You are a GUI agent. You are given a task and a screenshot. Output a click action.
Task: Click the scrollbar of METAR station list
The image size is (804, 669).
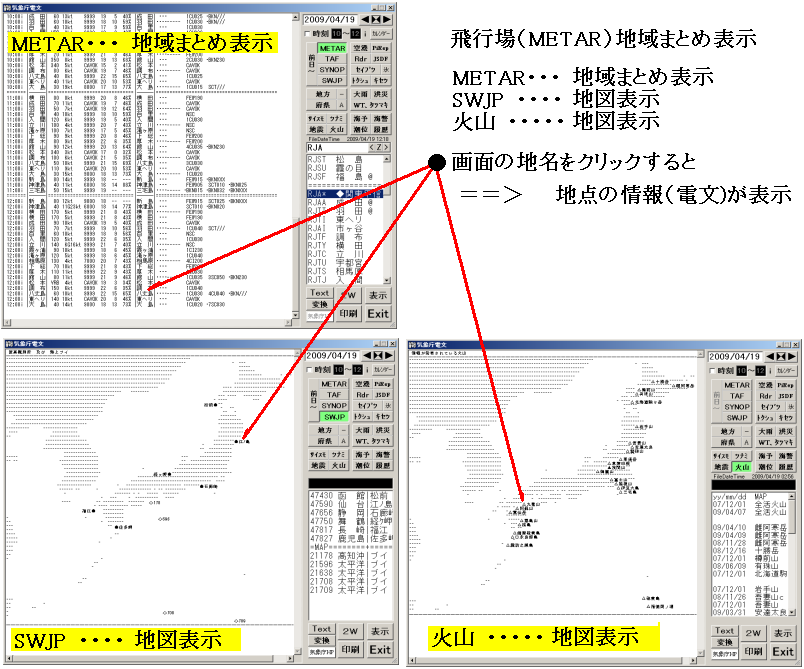pos(387,220)
